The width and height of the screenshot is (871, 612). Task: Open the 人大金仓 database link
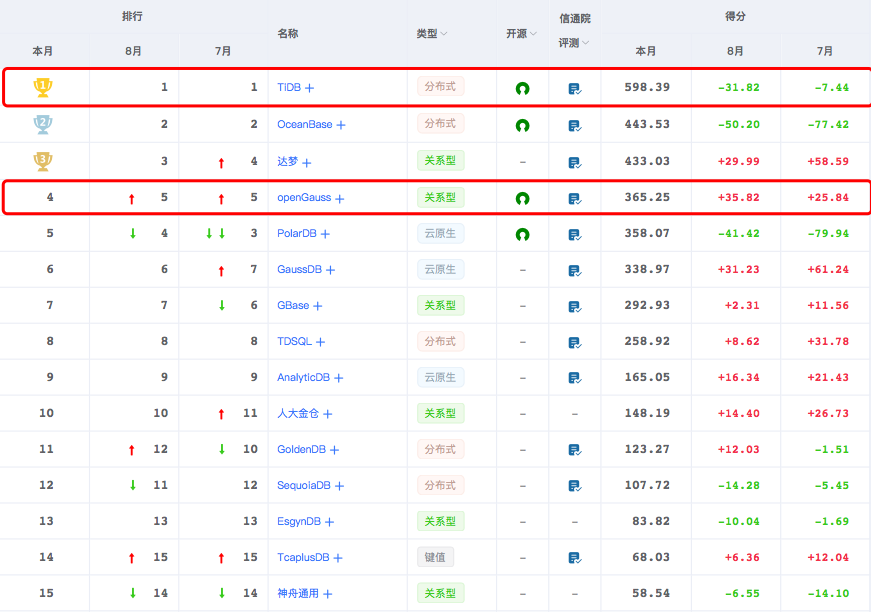pyautogui.click(x=298, y=414)
